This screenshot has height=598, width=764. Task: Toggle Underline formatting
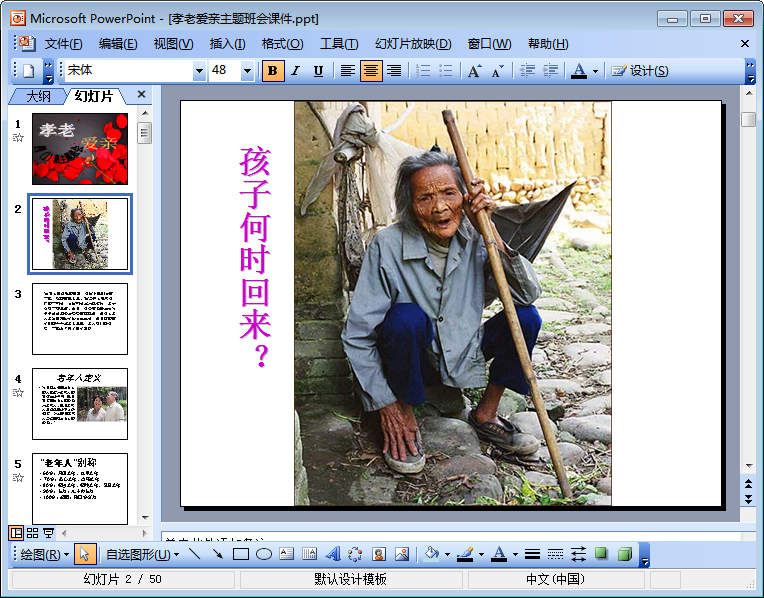(x=318, y=71)
